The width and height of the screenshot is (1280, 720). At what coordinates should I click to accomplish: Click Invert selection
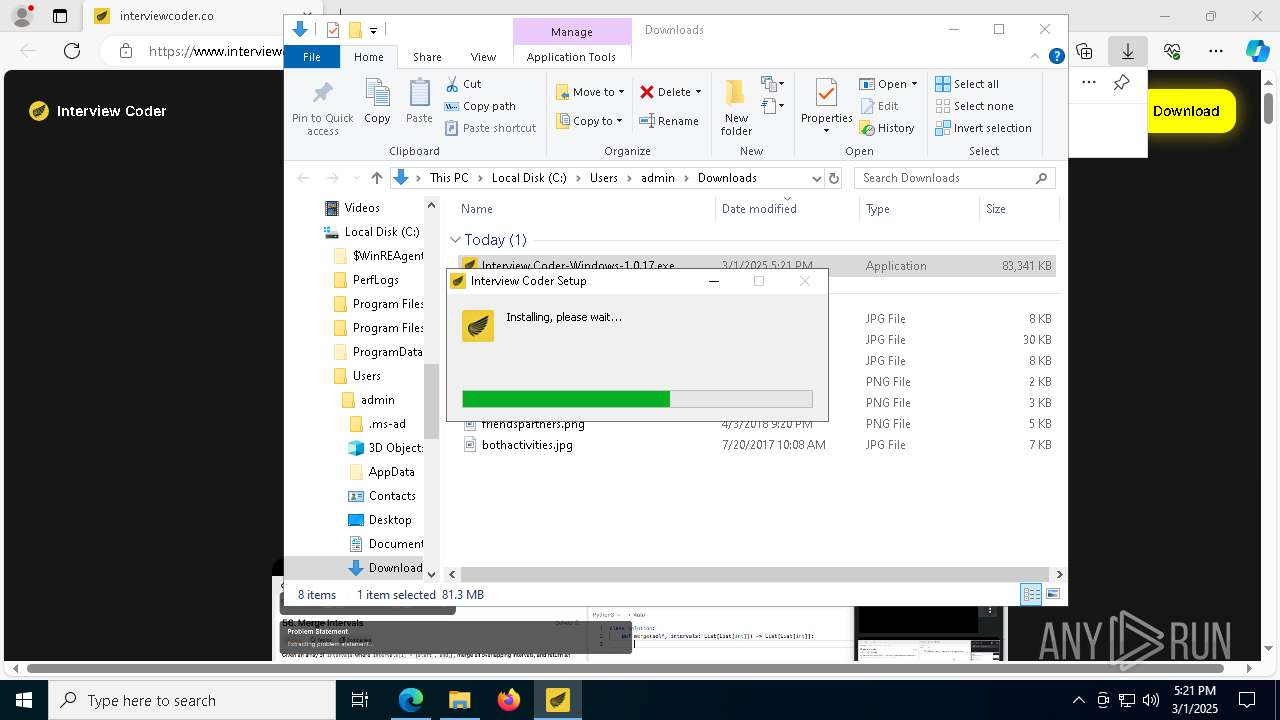[x=984, y=128]
